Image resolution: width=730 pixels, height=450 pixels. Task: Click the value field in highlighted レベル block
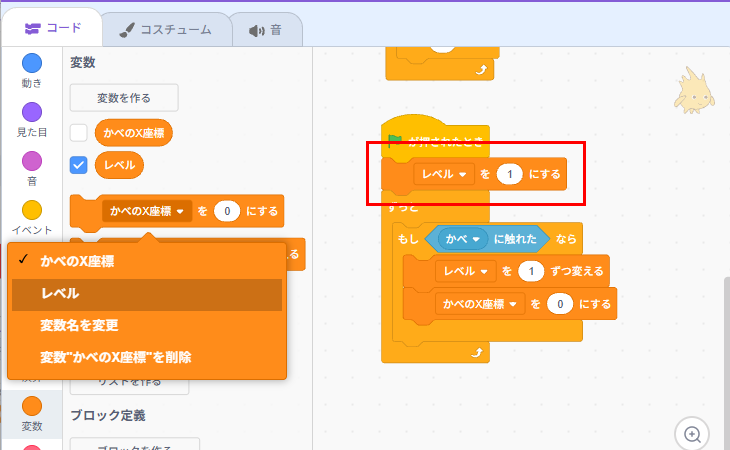coord(509,175)
